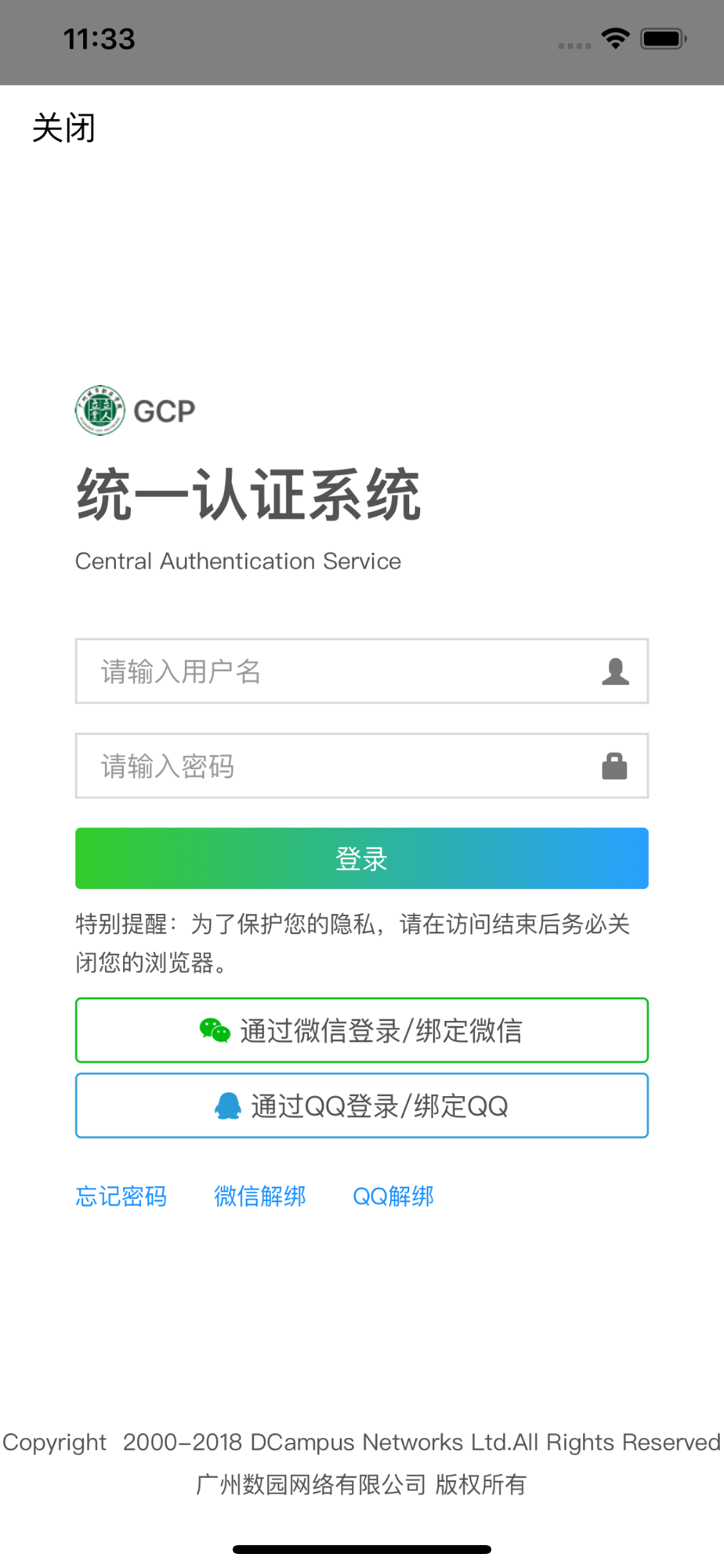This screenshot has height=1568, width=724.
Task: Tap the green WeChat logo icon
Action: [x=215, y=1030]
